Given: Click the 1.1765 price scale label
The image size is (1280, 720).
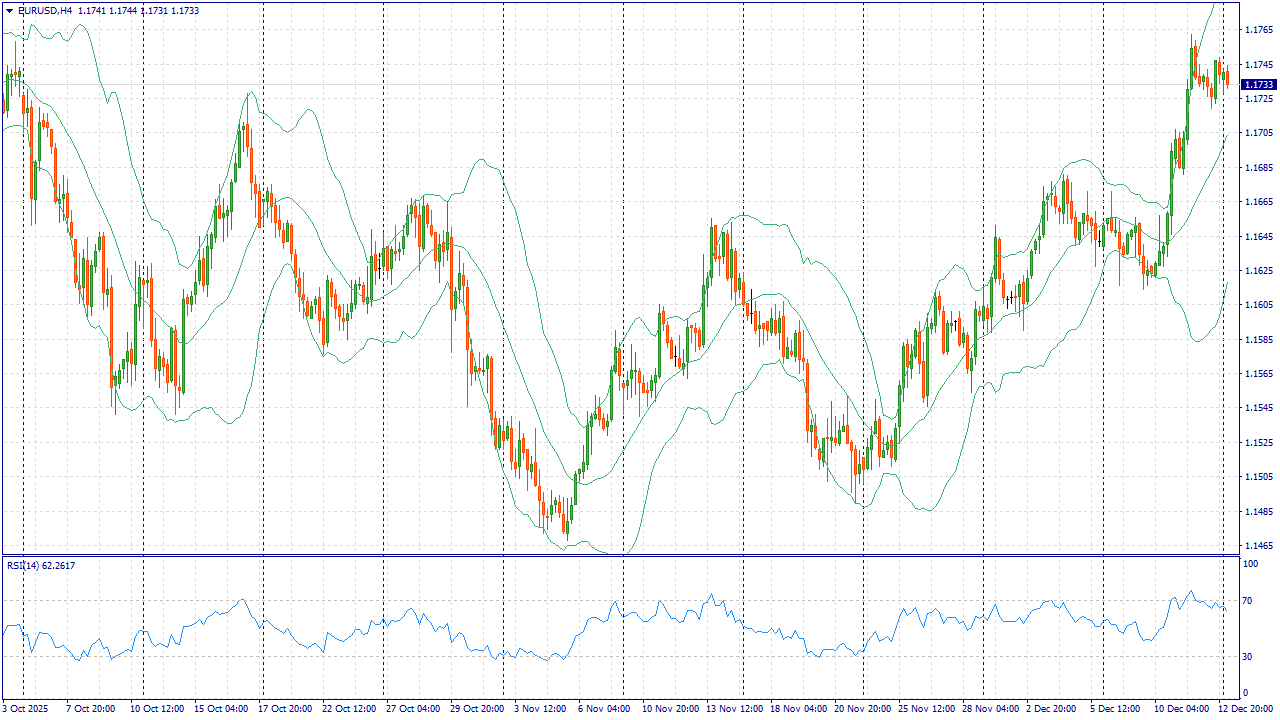Looking at the screenshot, I should [x=1259, y=30].
